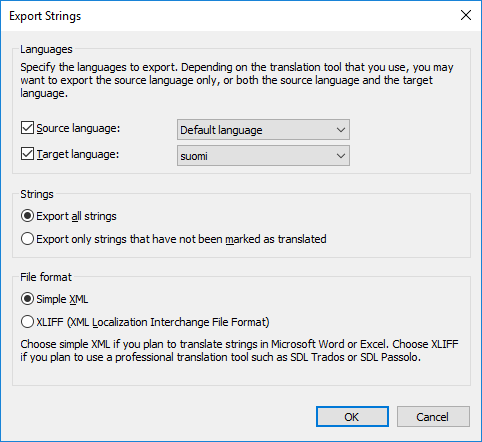
Task: Click the XLIFF Localization Interchange File Format label
Action: point(153,322)
